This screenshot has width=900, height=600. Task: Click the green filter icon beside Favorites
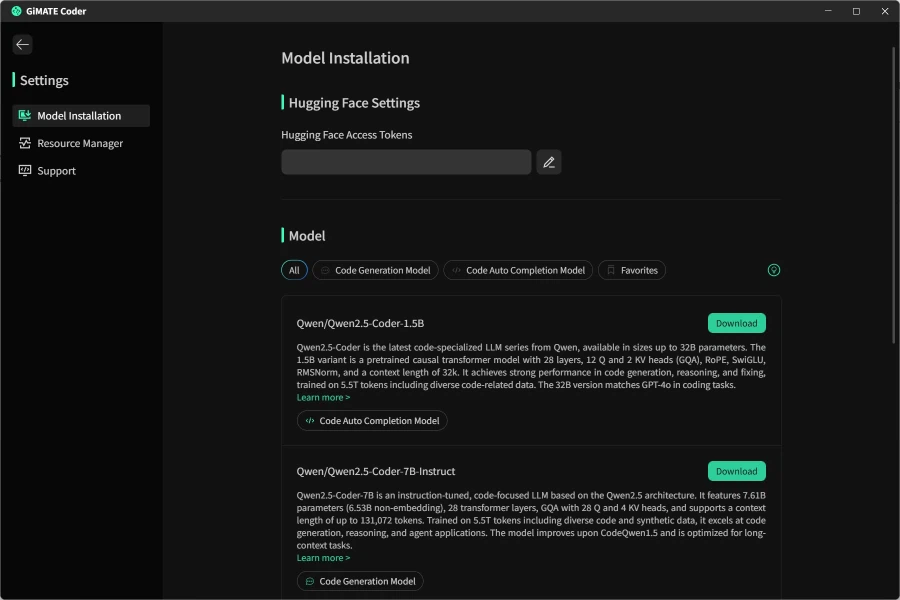pos(773,270)
